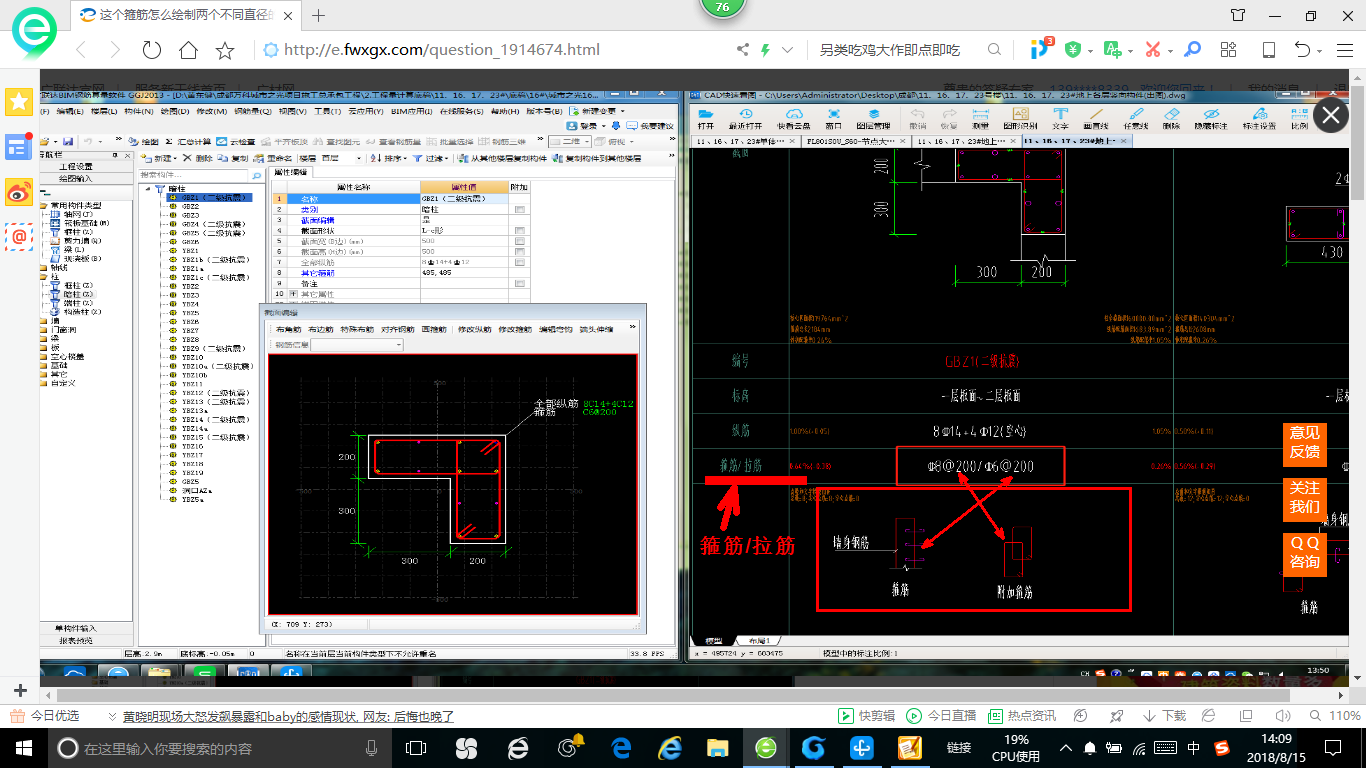Open the favorites star in the sidebar
The height and width of the screenshot is (768, 1366).
(x=19, y=101)
